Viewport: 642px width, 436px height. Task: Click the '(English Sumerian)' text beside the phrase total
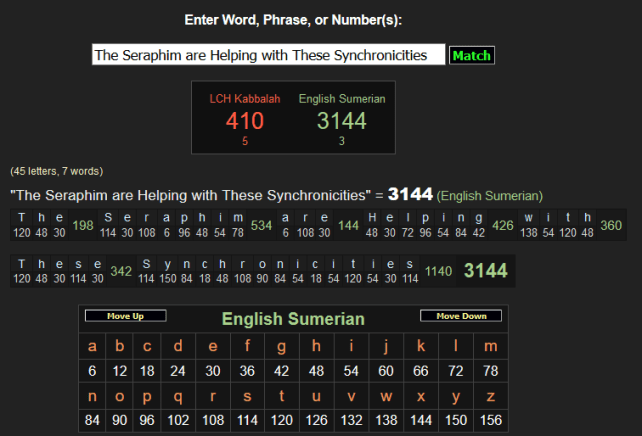490,196
